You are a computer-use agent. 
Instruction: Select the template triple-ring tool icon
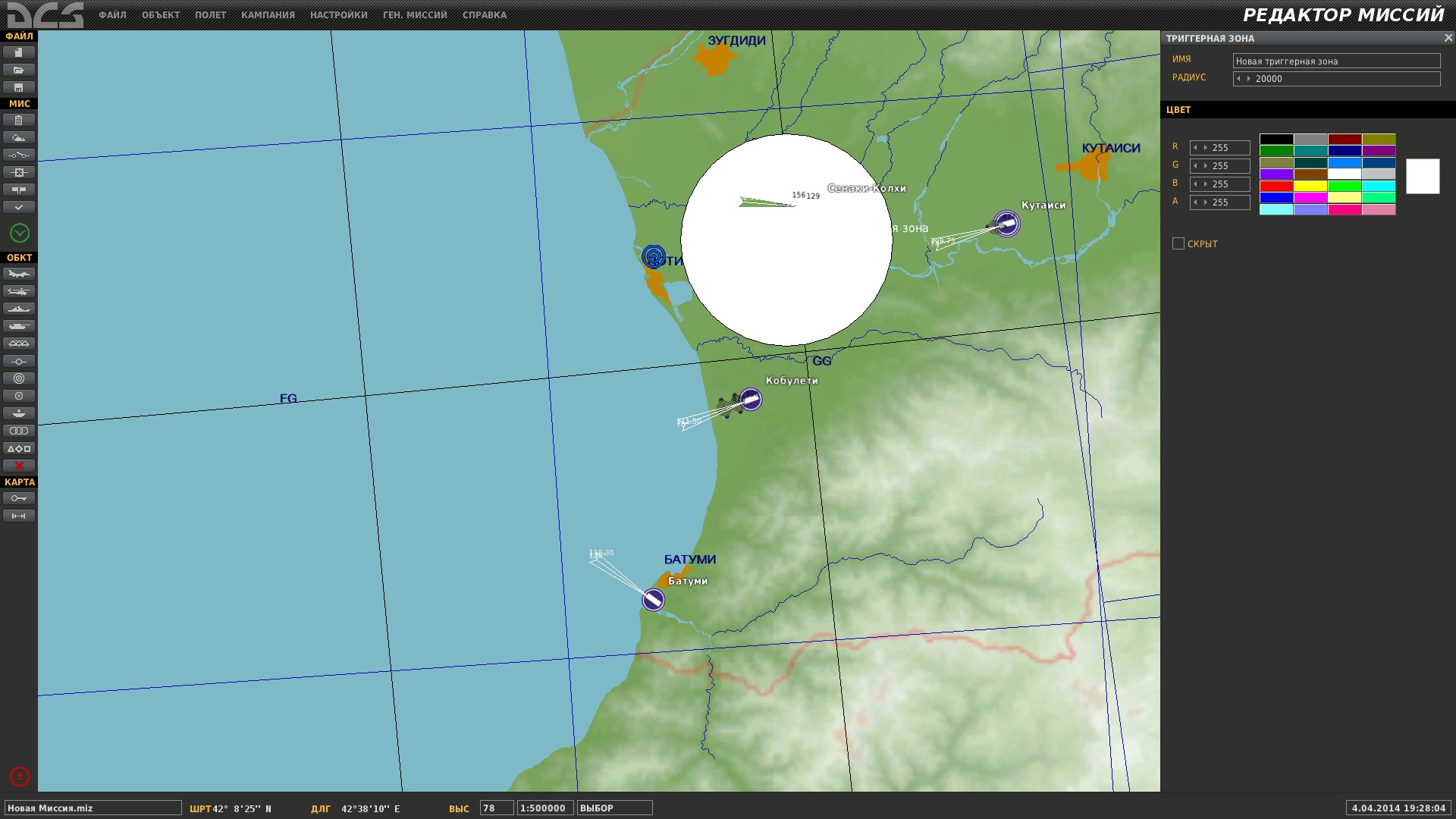coord(19,431)
